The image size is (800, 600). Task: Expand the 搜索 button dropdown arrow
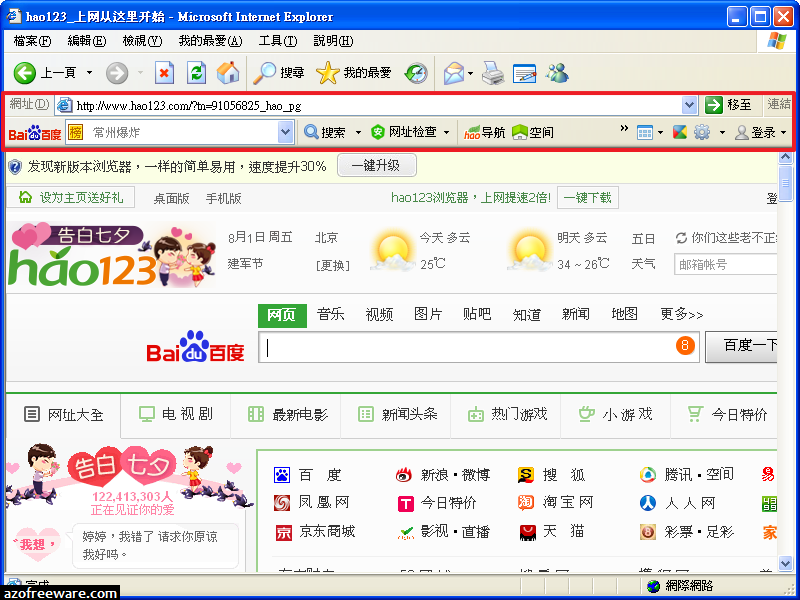(358, 133)
